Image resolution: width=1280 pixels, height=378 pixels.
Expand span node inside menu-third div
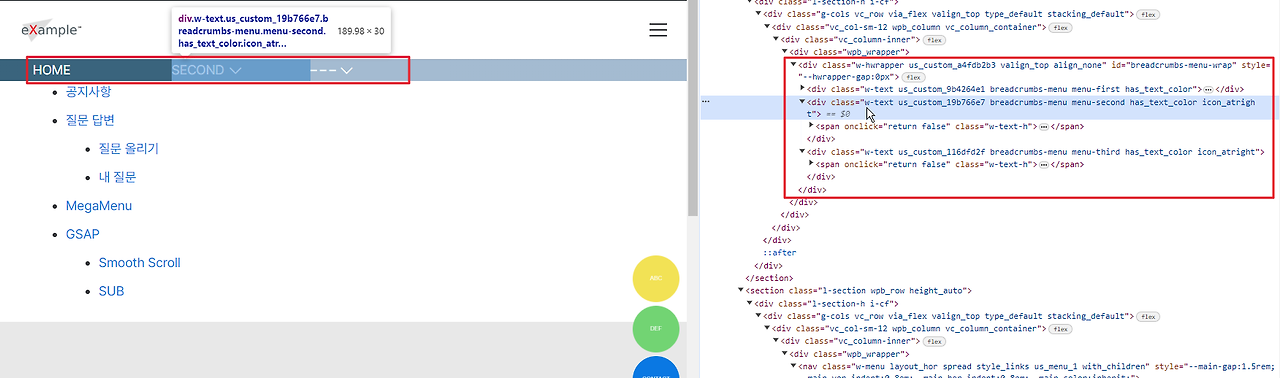tap(812, 164)
